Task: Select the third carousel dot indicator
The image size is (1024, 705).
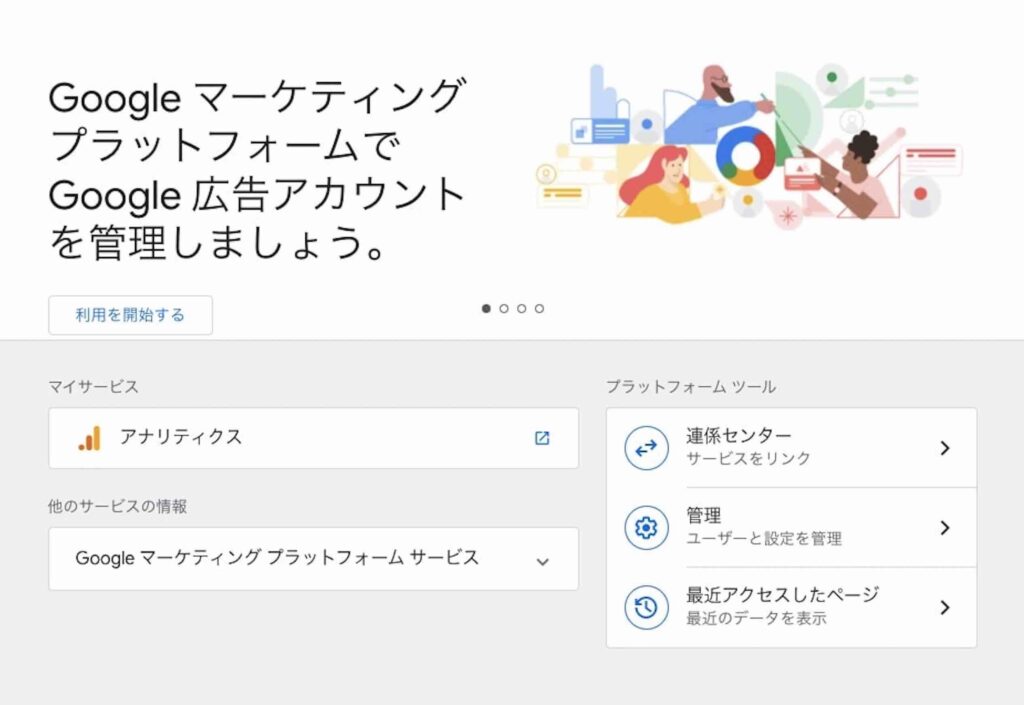Action: pos(521,309)
